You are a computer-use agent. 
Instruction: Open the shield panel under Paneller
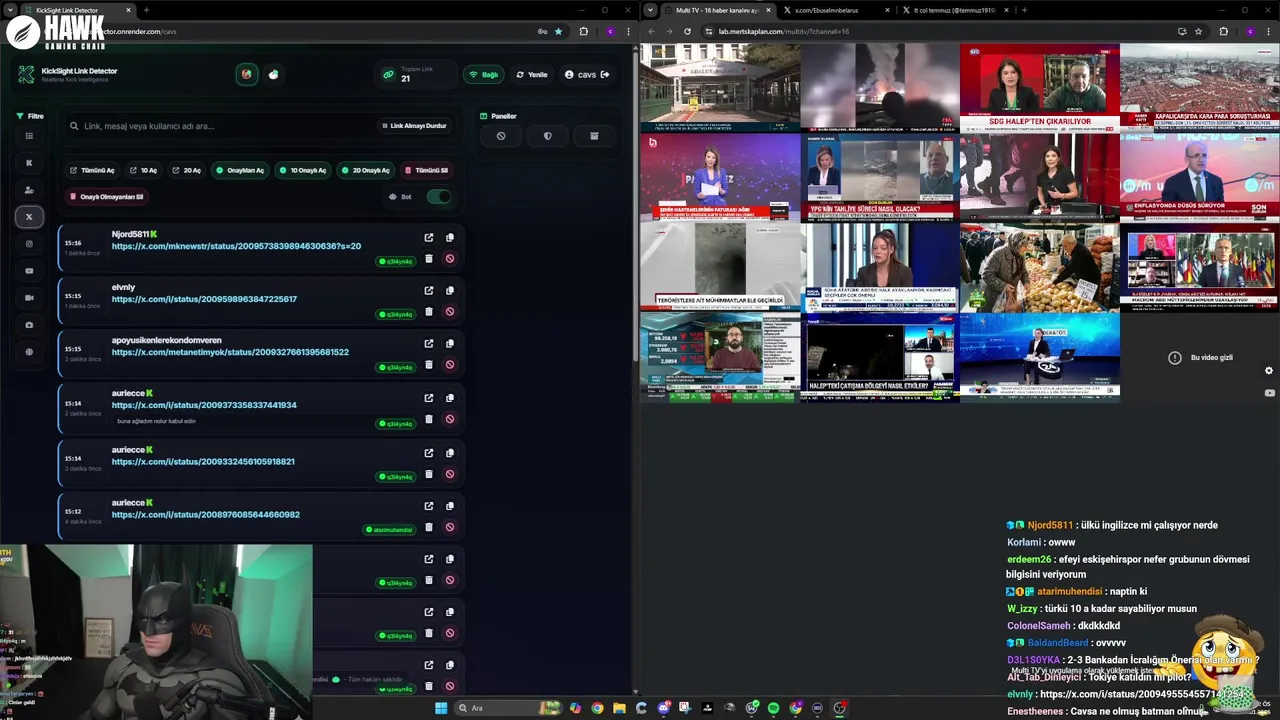[547, 136]
